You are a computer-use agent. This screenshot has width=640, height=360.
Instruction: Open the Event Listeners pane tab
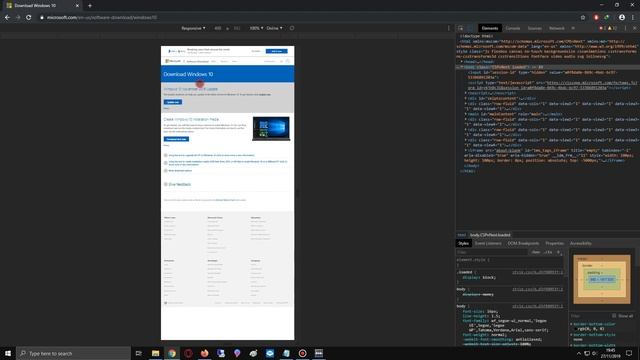[488, 243]
